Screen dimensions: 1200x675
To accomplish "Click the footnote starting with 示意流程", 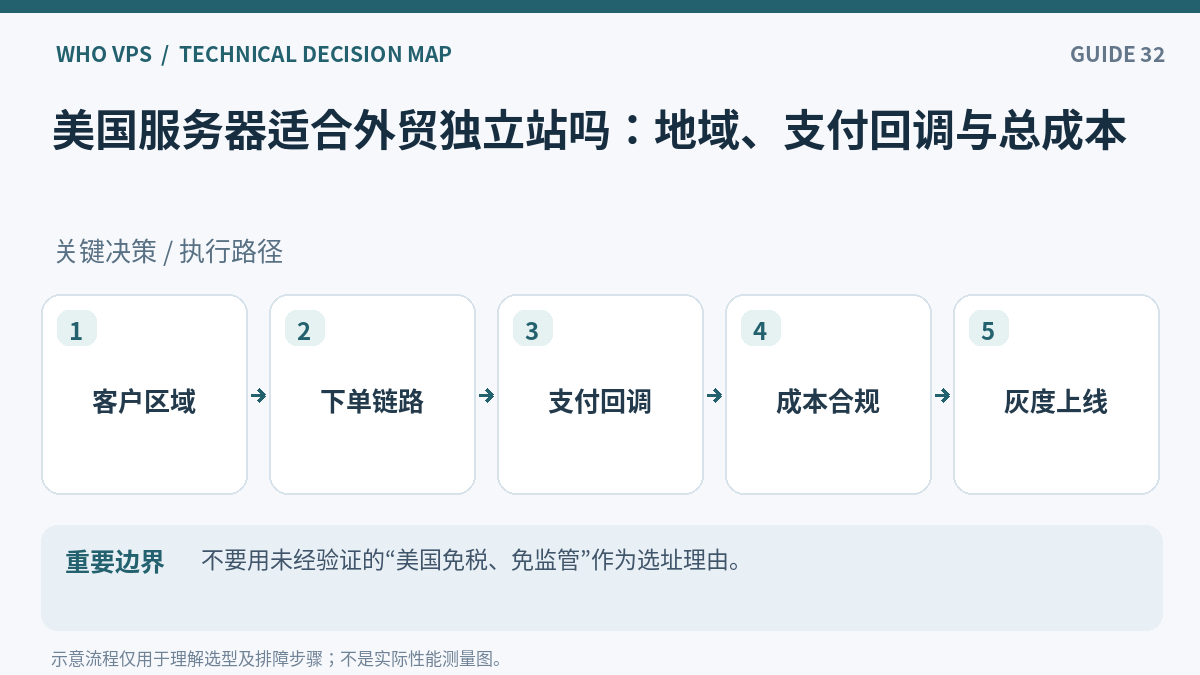I will (277, 659).
